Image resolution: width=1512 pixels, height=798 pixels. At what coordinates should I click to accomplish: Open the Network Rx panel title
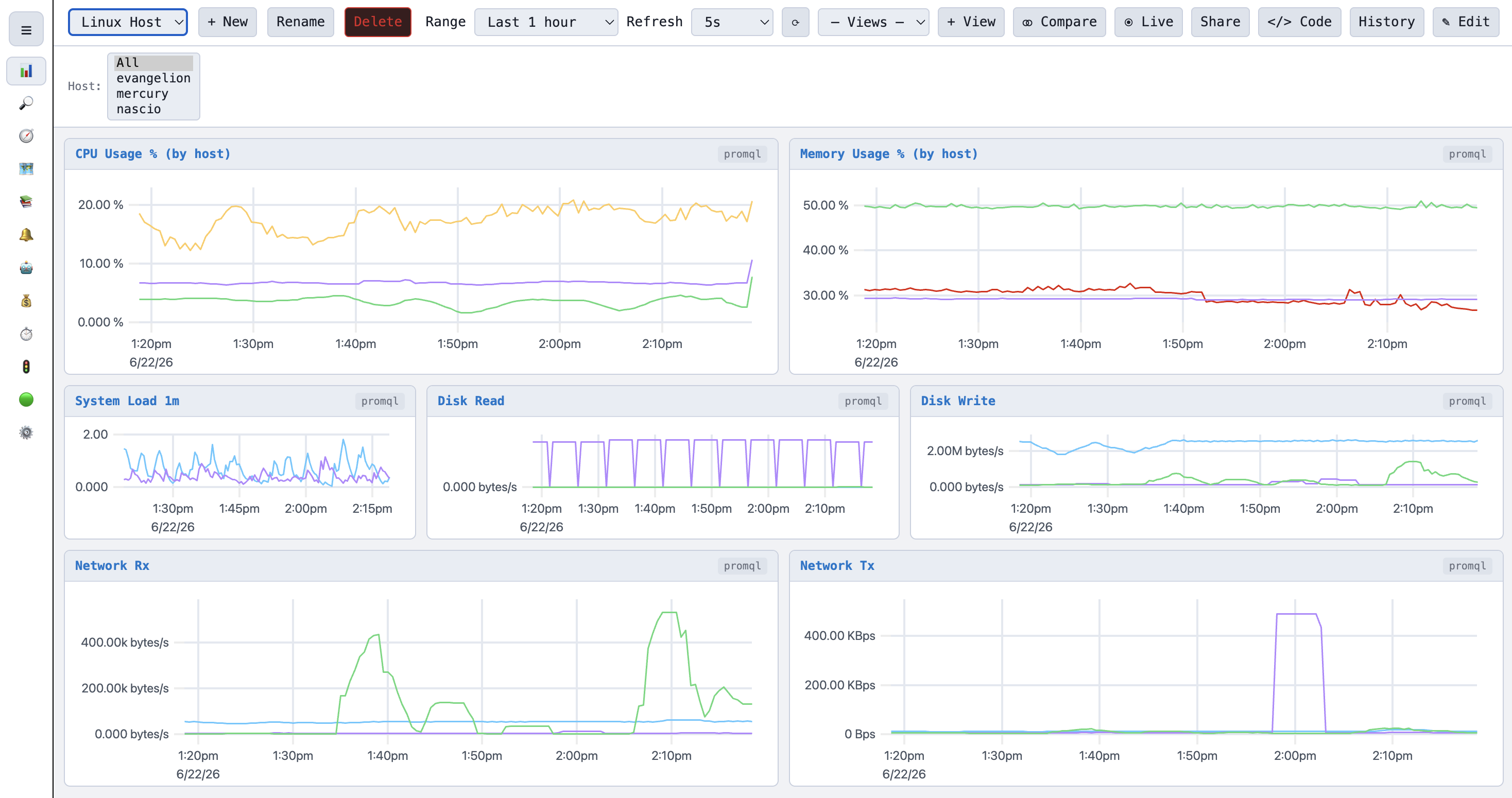click(x=112, y=566)
